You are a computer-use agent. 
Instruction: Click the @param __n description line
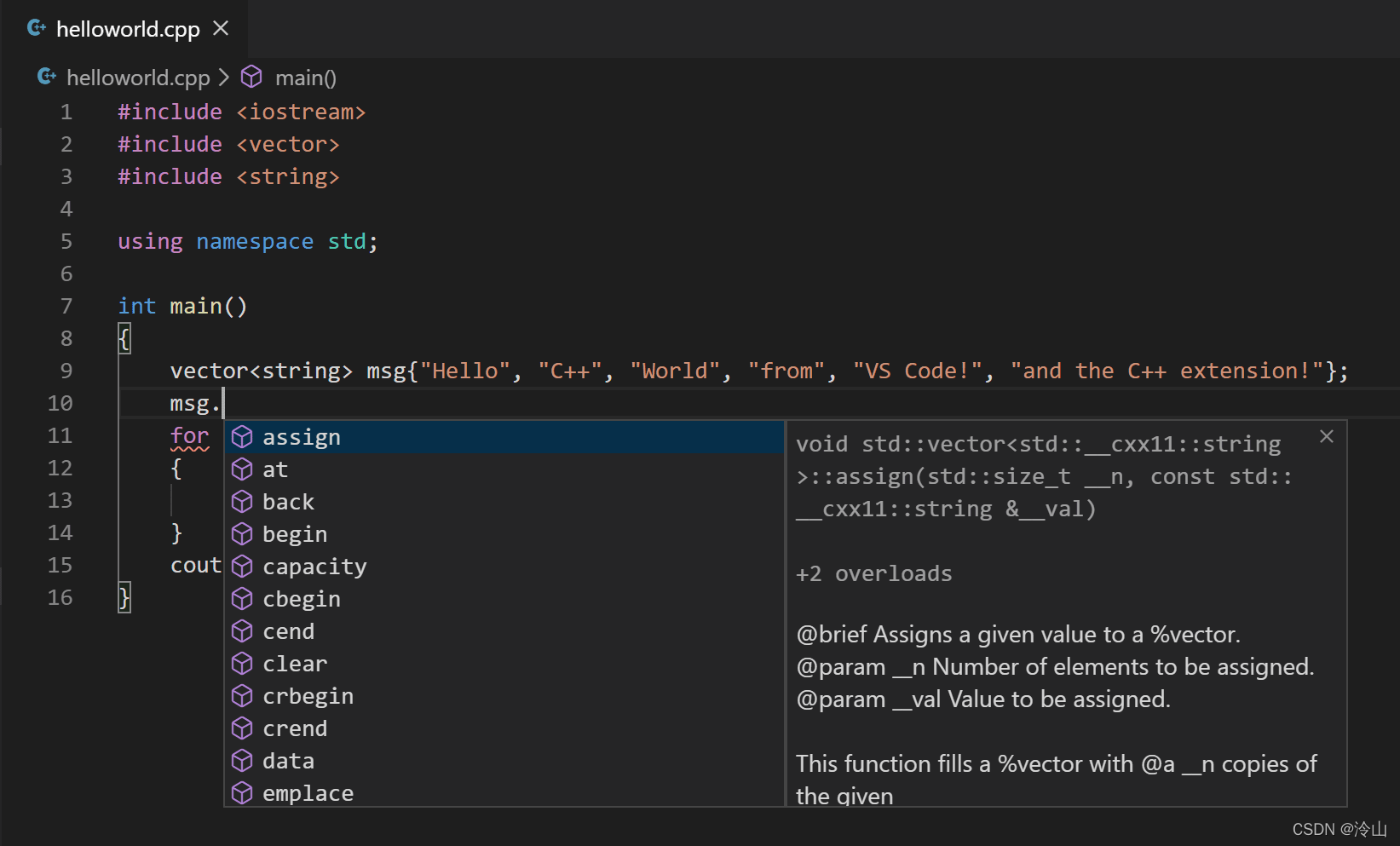tap(1055, 667)
